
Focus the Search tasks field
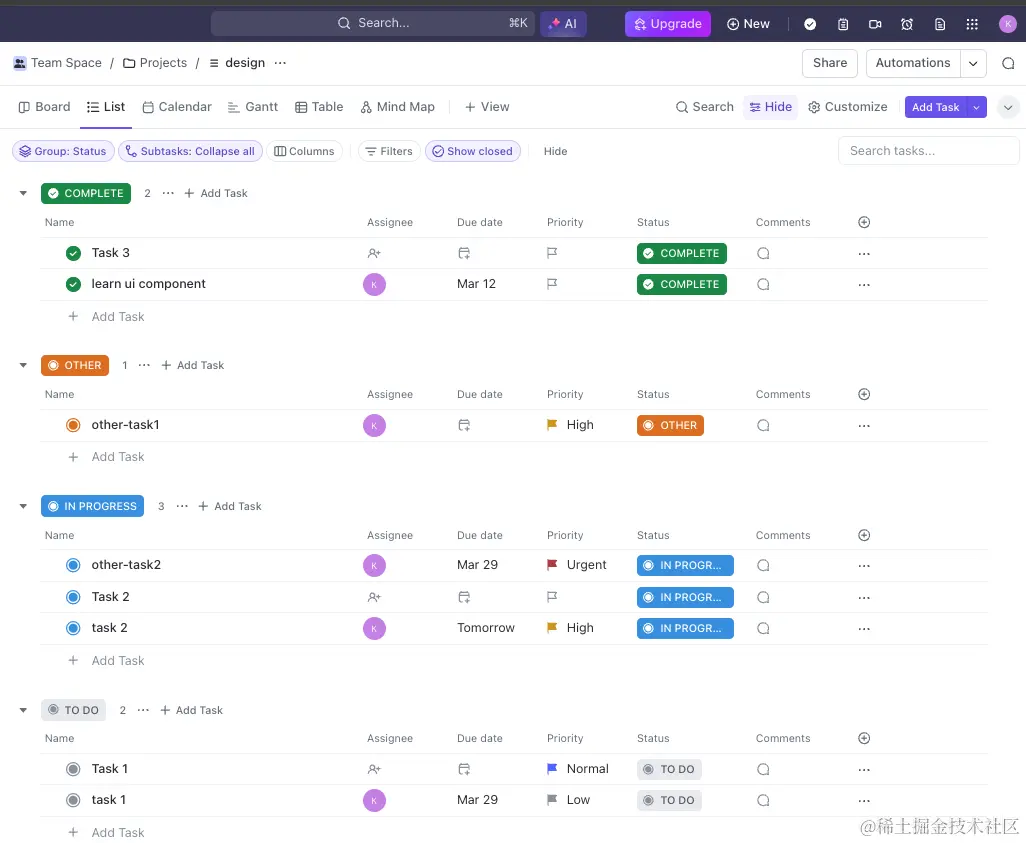928,151
